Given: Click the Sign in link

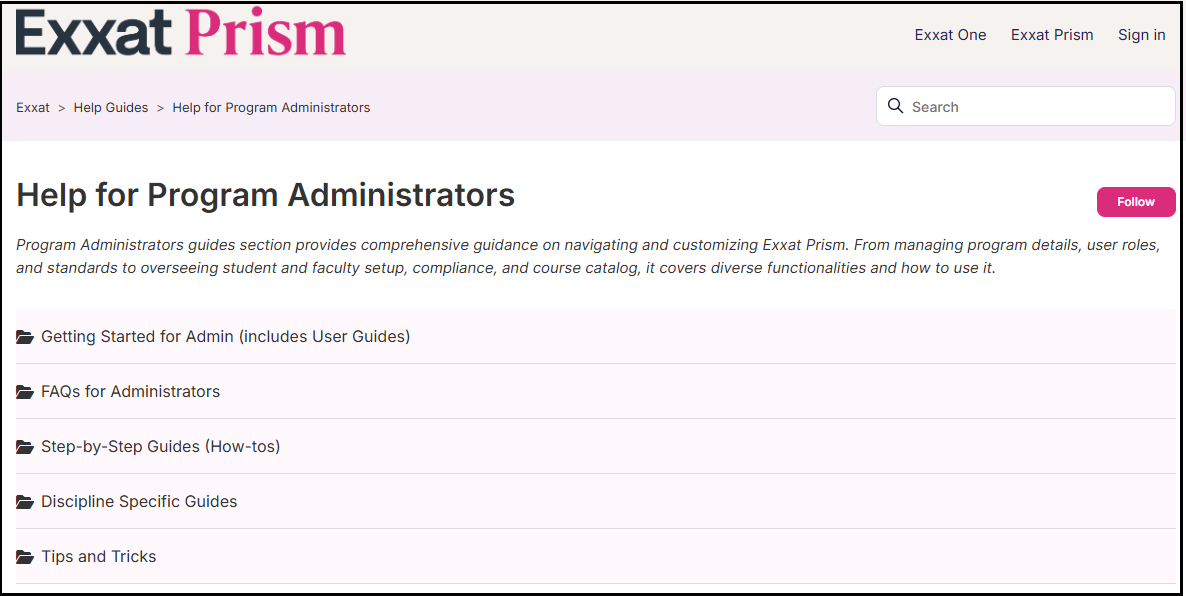Looking at the screenshot, I should 1141,35.
